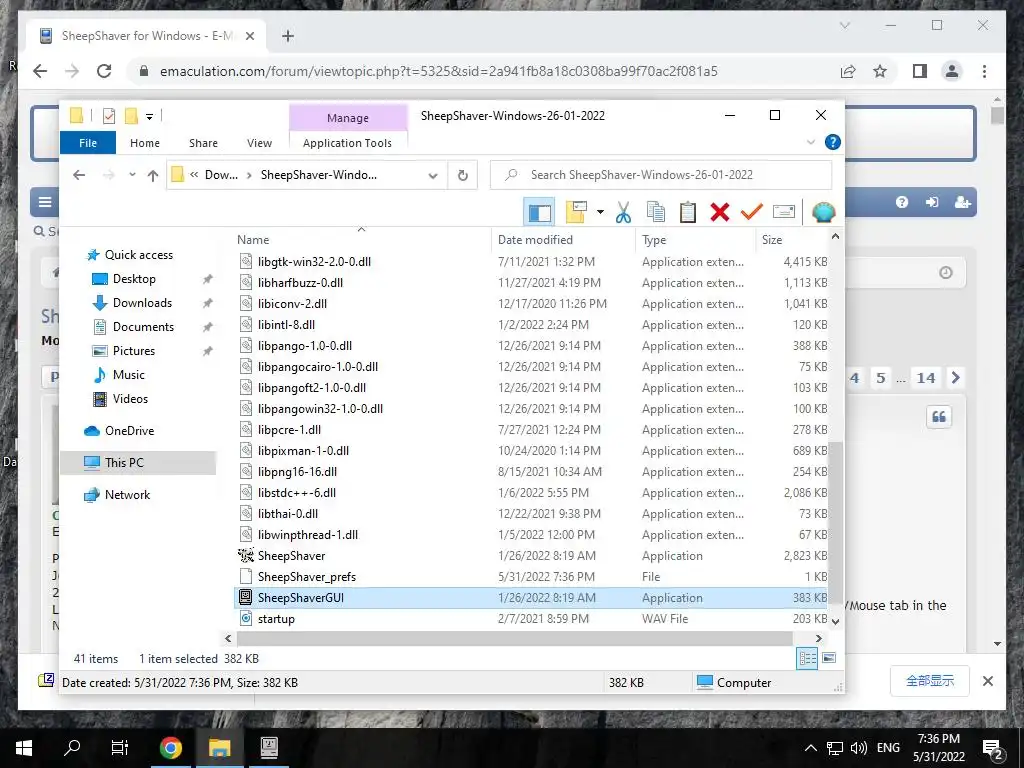1024x768 pixels.
Task: Click the Explorer Help question mark icon
Action: [833, 142]
